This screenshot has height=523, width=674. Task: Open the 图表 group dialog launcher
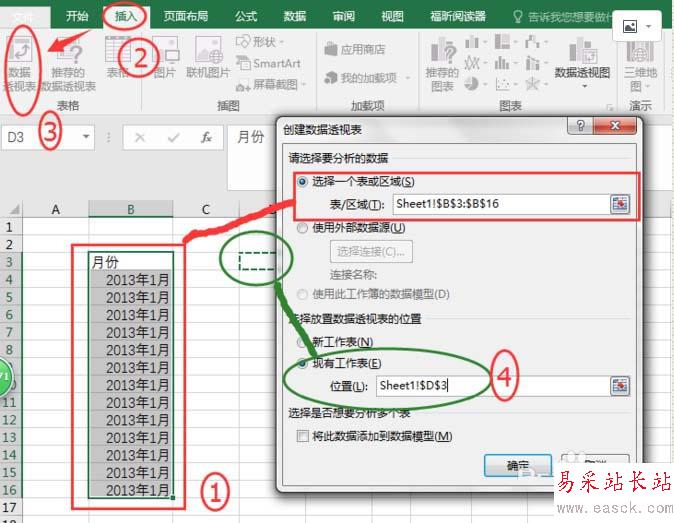tap(609, 107)
